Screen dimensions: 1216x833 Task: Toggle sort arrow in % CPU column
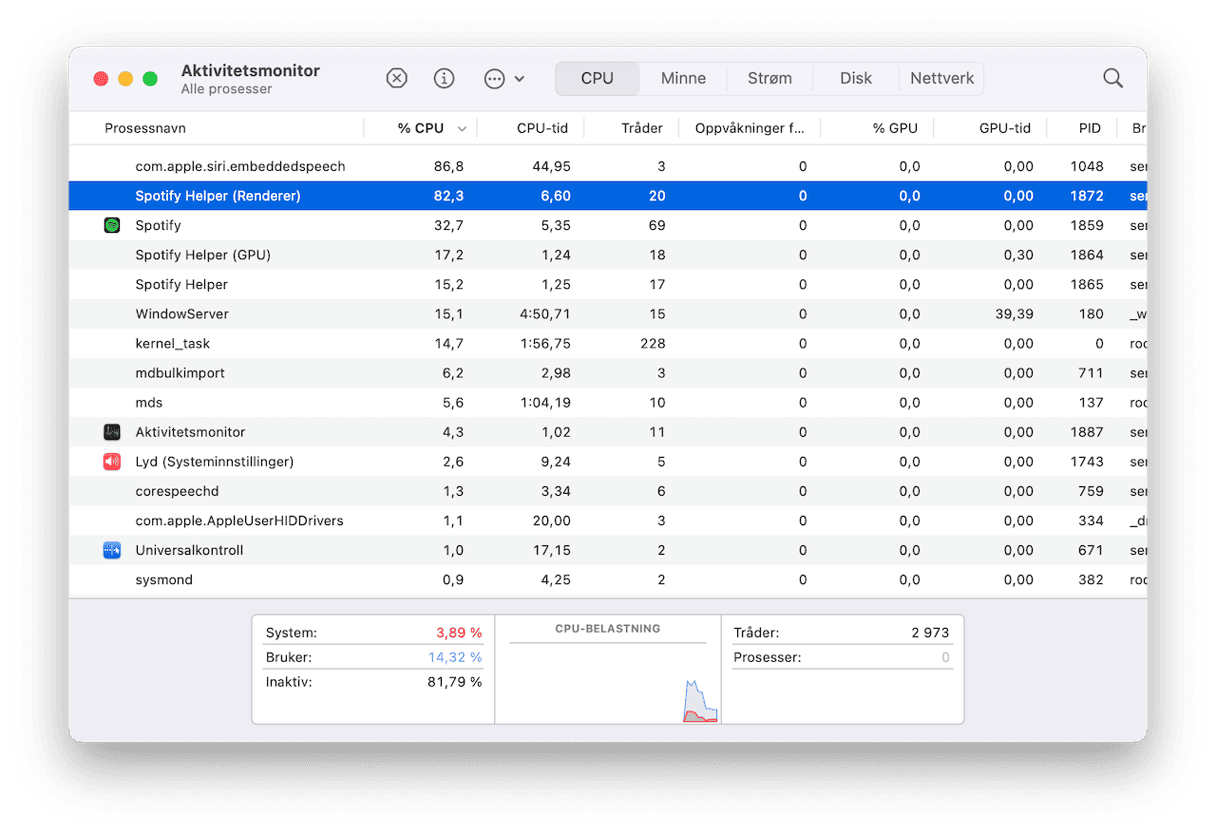click(x=462, y=129)
